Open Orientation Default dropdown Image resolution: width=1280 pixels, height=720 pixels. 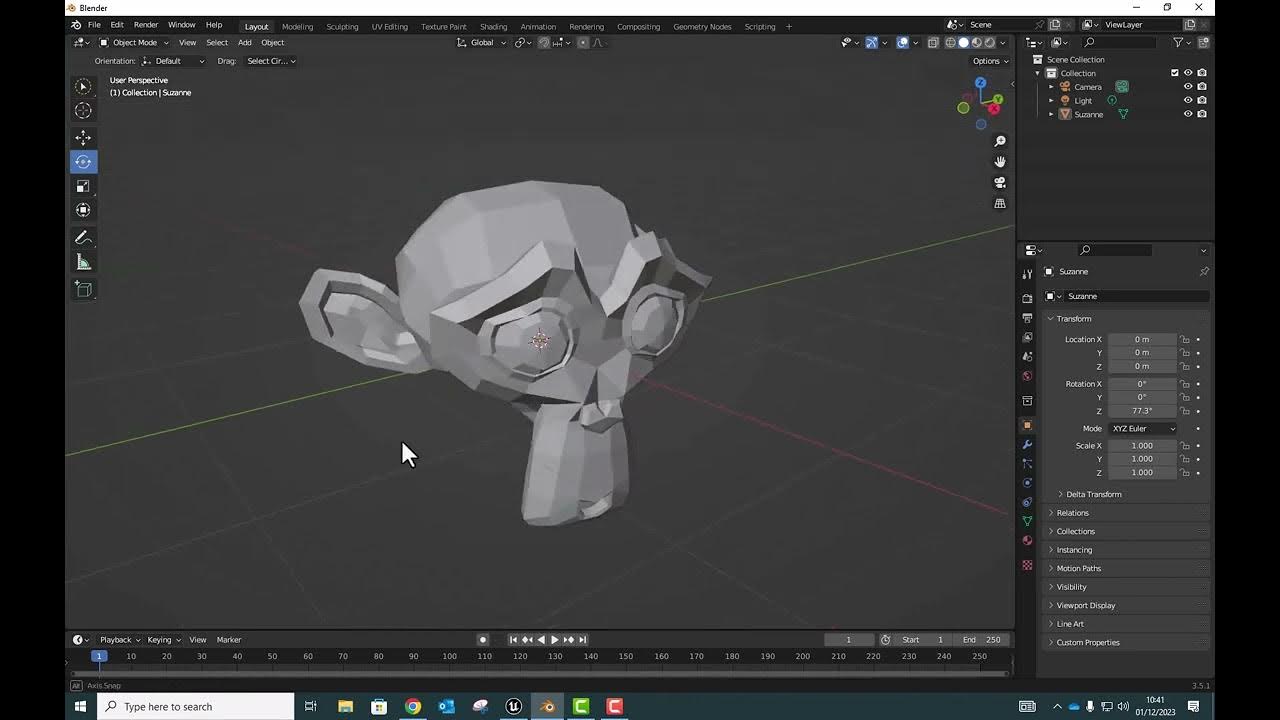tap(173, 61)
